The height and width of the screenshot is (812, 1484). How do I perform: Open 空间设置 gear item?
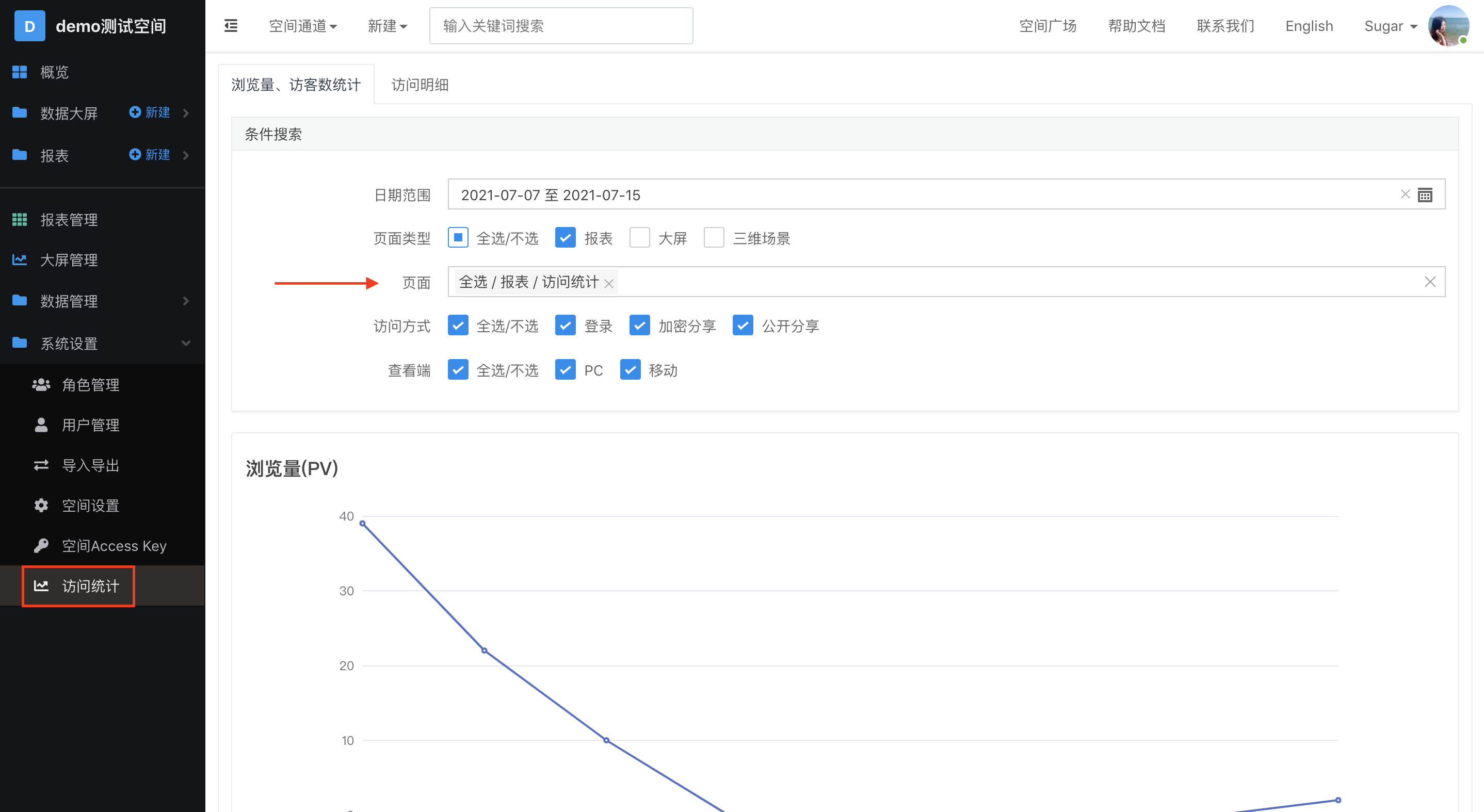click(90, 506)
